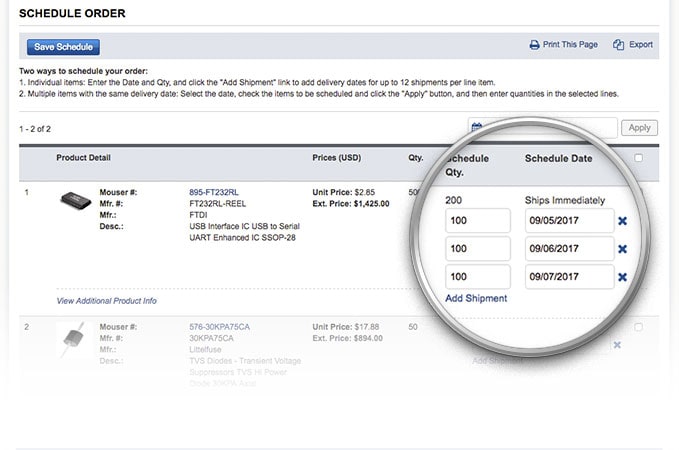This screenshot has width=679, height=450.
Task: Click the Export icon in the toolbar
Action: click(619, 45)
